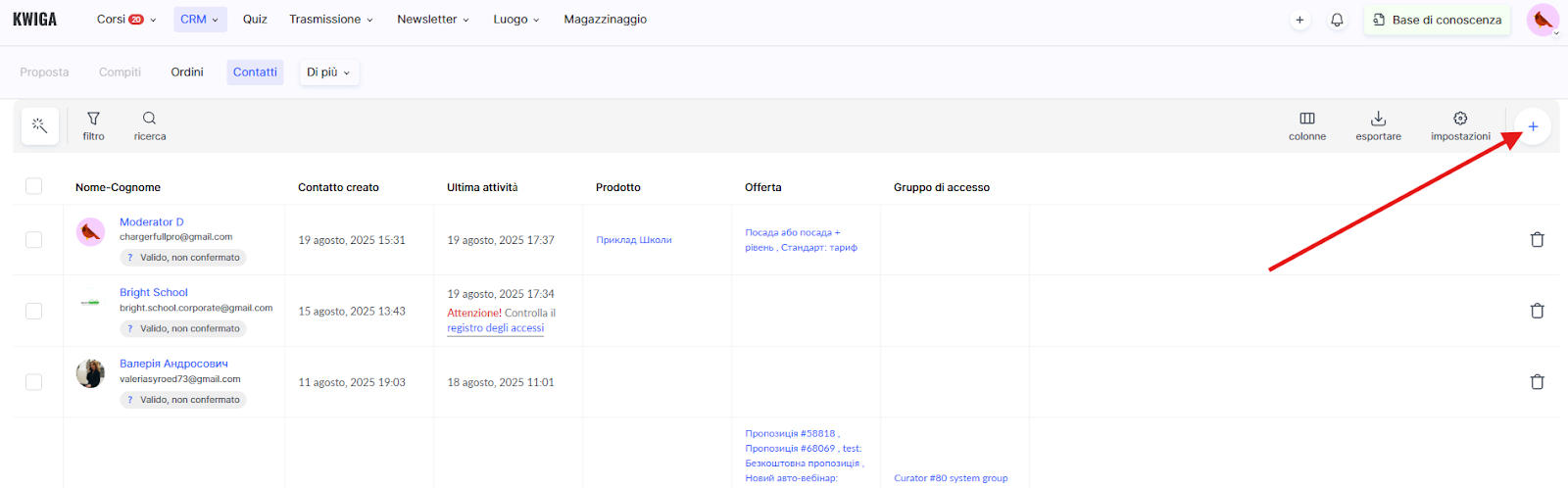Click the esportare download icon
Viewport: 1568px width, 488px height.
(x=1378, y=125)
